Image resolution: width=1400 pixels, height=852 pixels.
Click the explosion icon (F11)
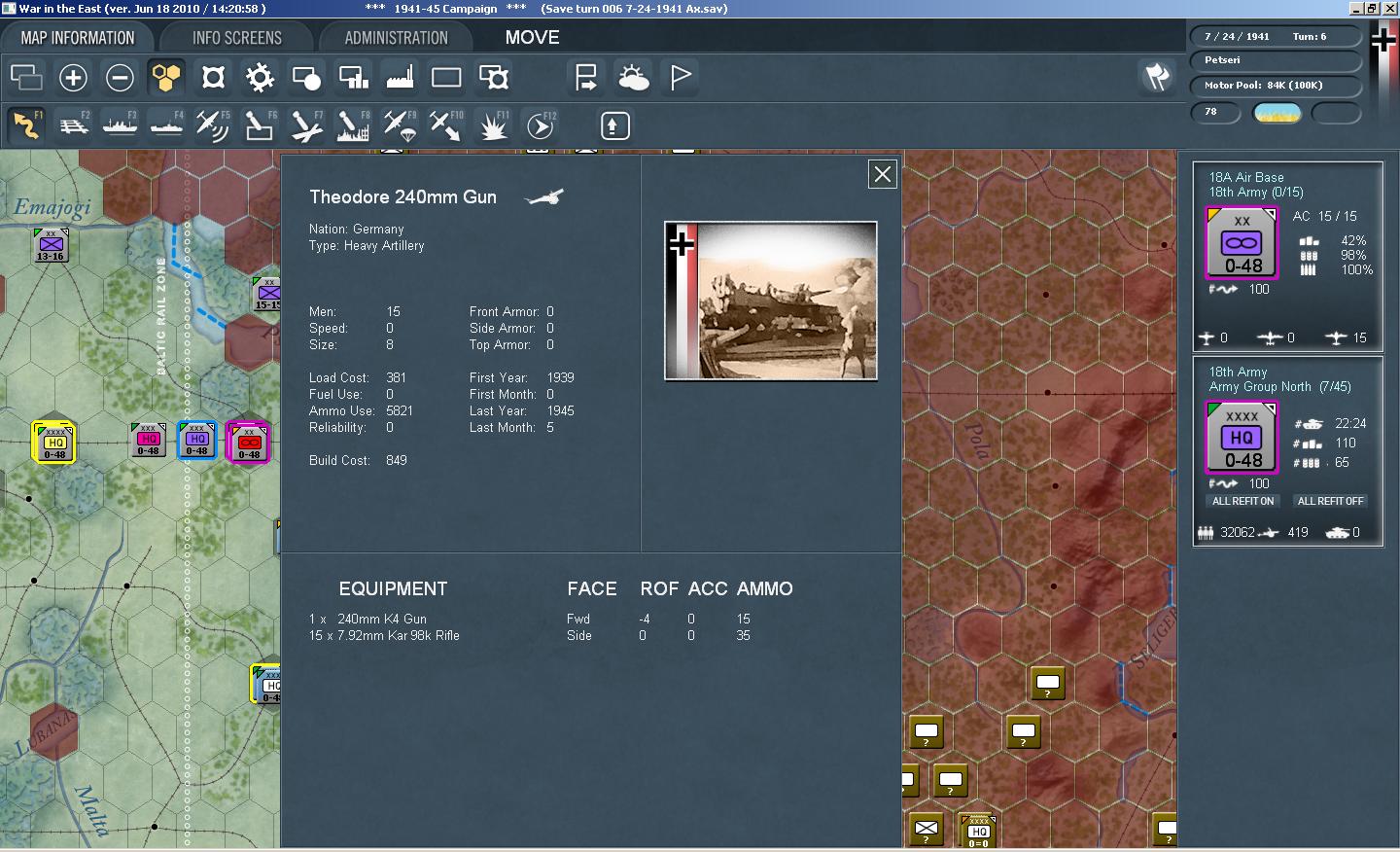[x=493, y=125]
